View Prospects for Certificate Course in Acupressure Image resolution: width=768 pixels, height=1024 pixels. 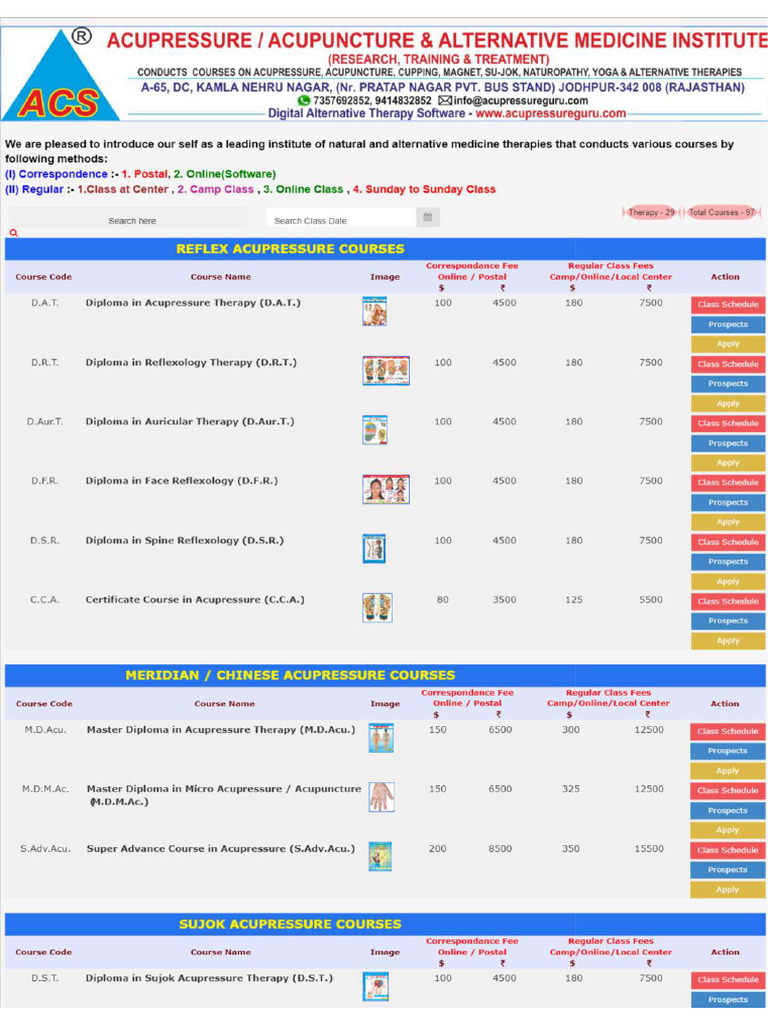click(728, 621)
